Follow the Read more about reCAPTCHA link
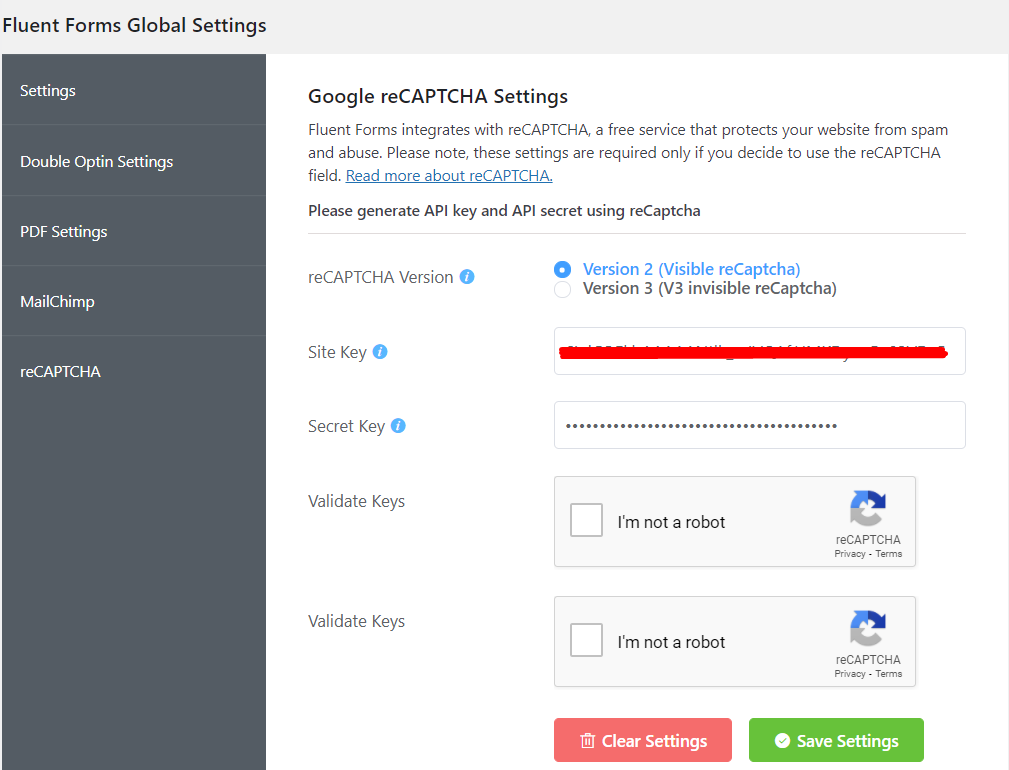This screenshot has width=1009, height=770. [x=449, y=176]
